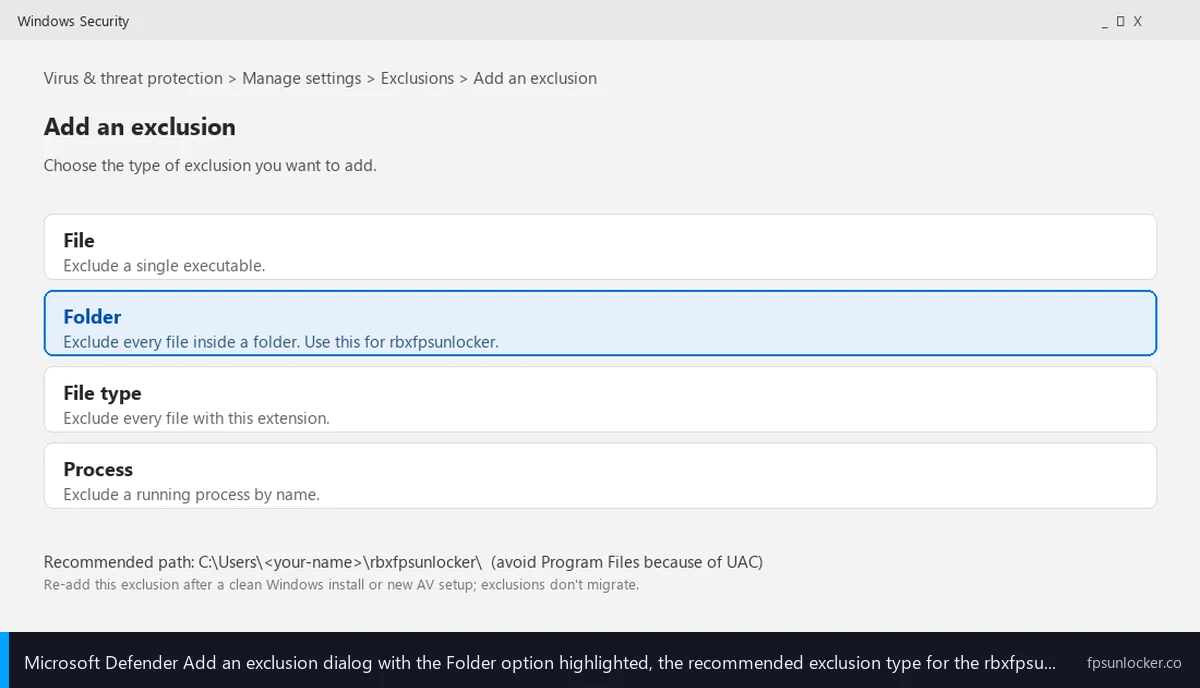Pick the File type exclusion option
1200x688 pixels.
point(600,399)
